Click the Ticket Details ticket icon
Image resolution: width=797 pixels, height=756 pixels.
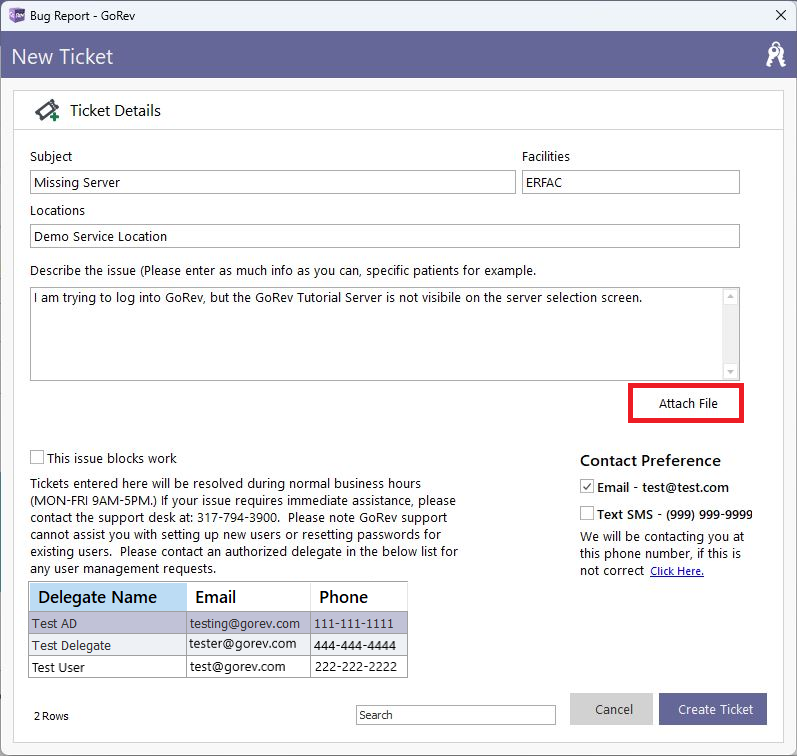[47, 110]
